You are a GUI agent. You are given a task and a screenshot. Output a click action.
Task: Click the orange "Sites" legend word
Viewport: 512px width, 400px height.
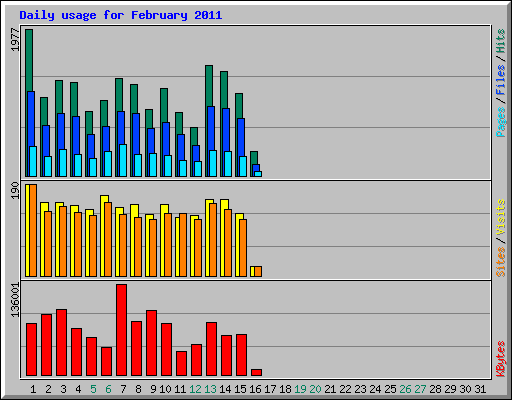(501, 262)
